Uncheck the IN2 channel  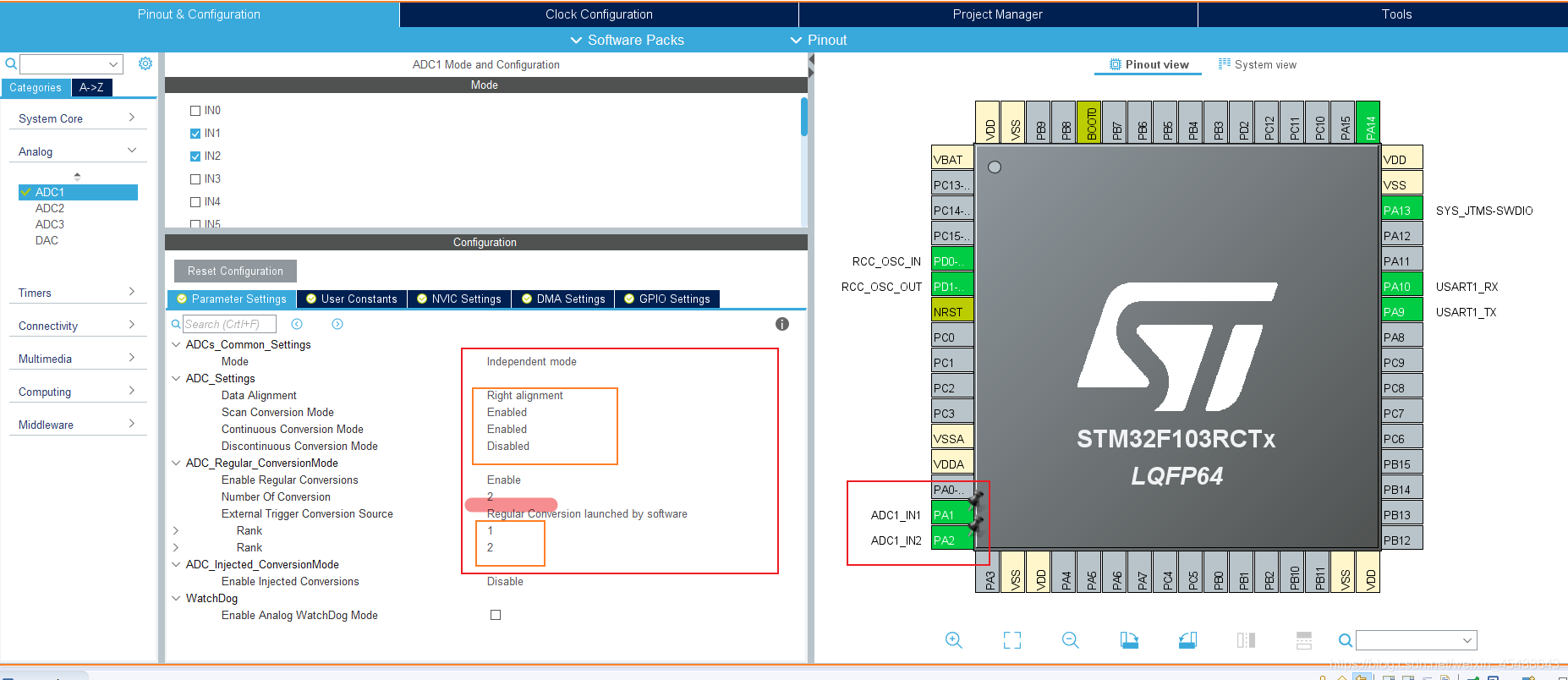tap(195, 156)
